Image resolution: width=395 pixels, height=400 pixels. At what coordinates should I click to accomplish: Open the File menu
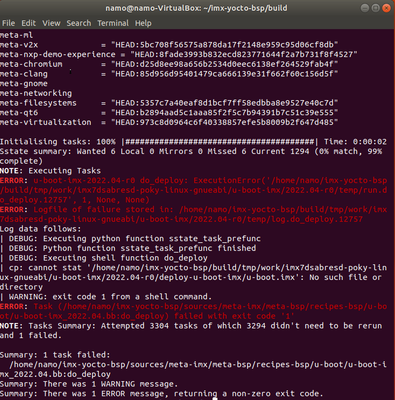[8, 23]
